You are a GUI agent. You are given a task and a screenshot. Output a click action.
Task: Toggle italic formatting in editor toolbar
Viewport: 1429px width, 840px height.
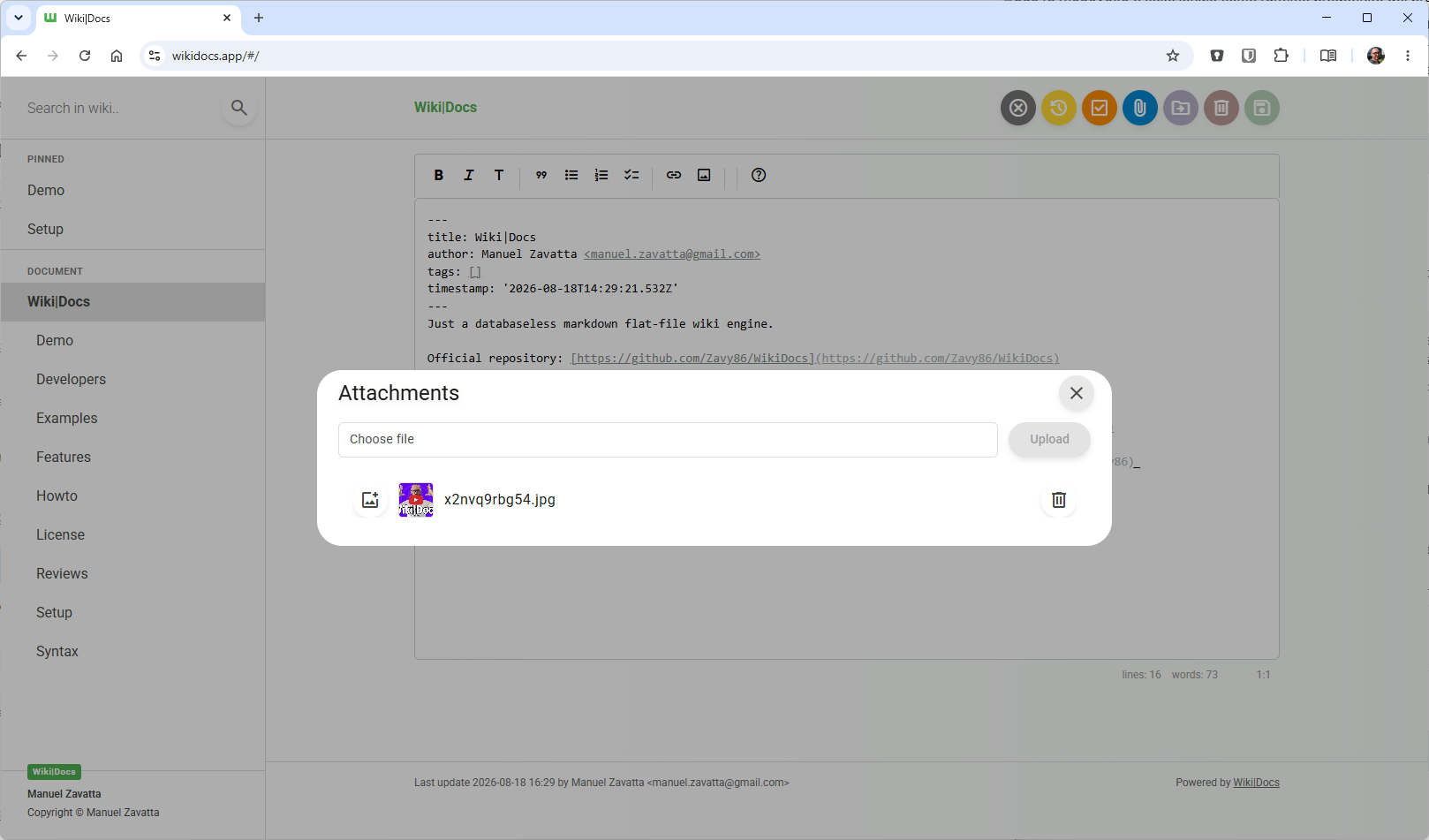pos(469,175)
